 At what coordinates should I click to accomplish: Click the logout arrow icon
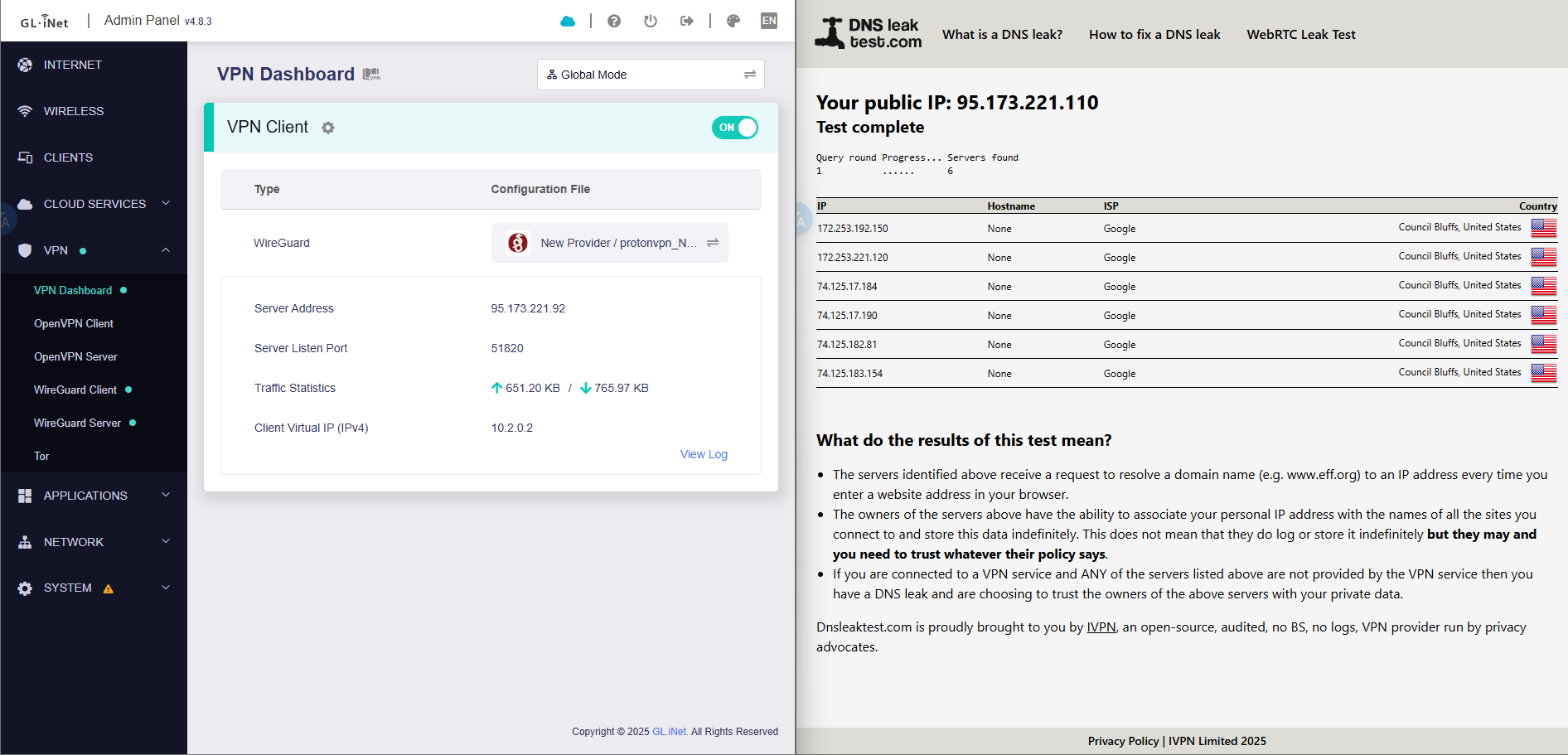pyautogui.click(x=687, y=22)
